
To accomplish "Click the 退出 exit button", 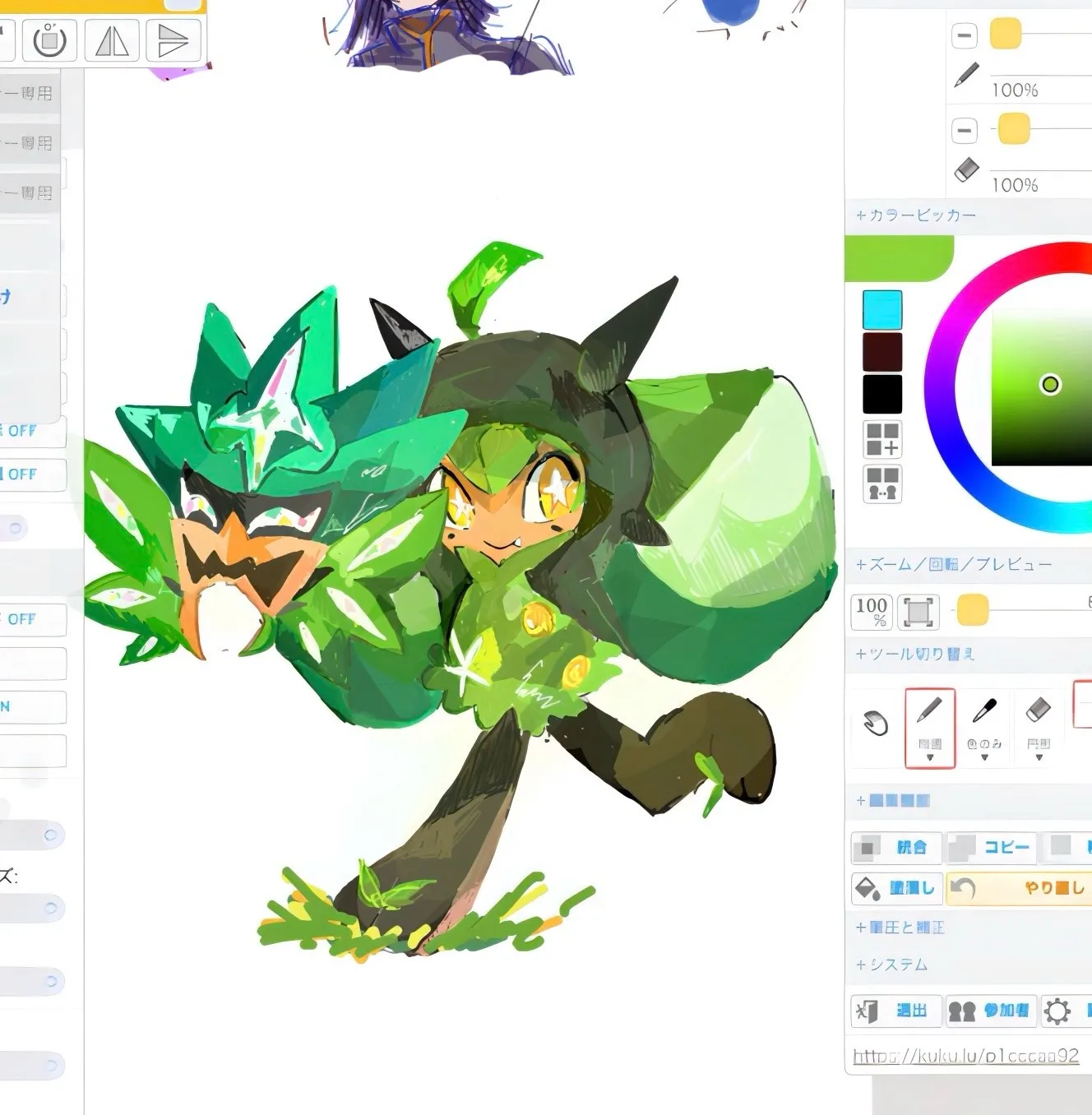I will [896, 1011].
